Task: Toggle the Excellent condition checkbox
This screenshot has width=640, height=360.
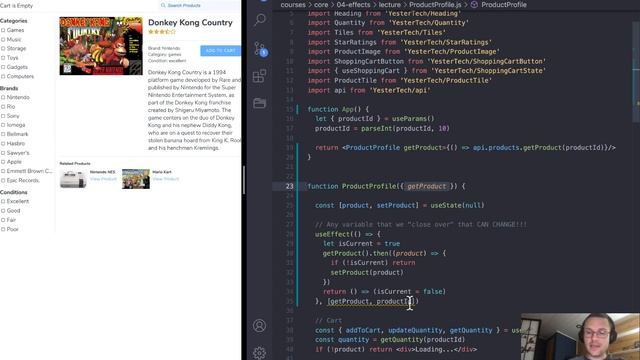Action: tap(3, 201)
